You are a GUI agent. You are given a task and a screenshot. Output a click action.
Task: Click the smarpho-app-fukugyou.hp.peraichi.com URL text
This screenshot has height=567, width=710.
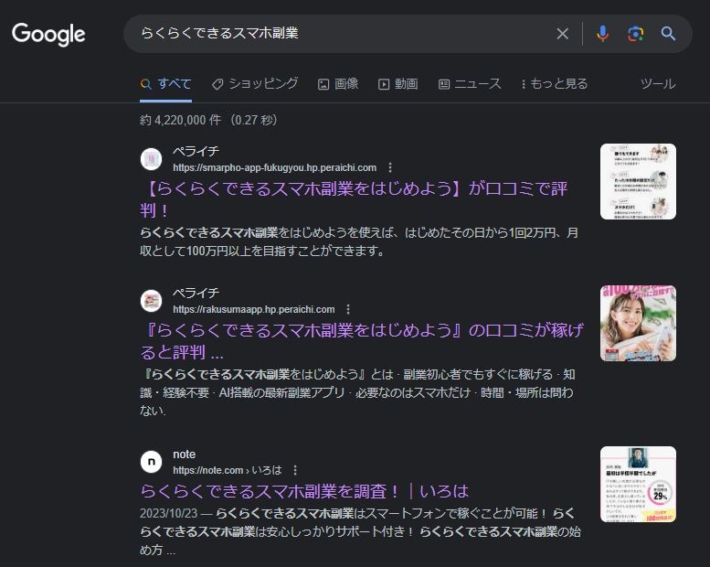pyautogui.click(x=274, y=168)
